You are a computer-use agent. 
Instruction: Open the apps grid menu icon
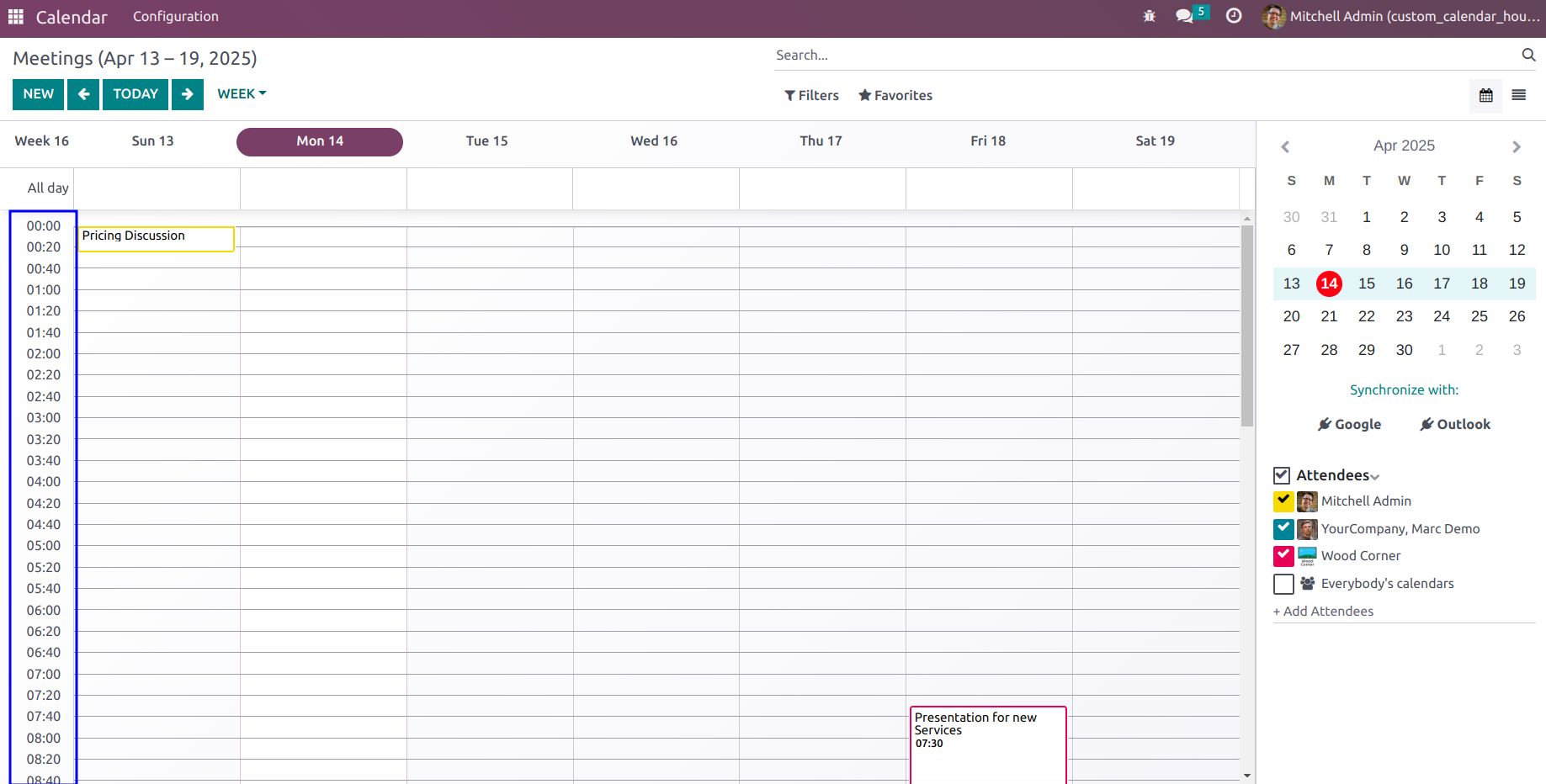click(16, 17)
